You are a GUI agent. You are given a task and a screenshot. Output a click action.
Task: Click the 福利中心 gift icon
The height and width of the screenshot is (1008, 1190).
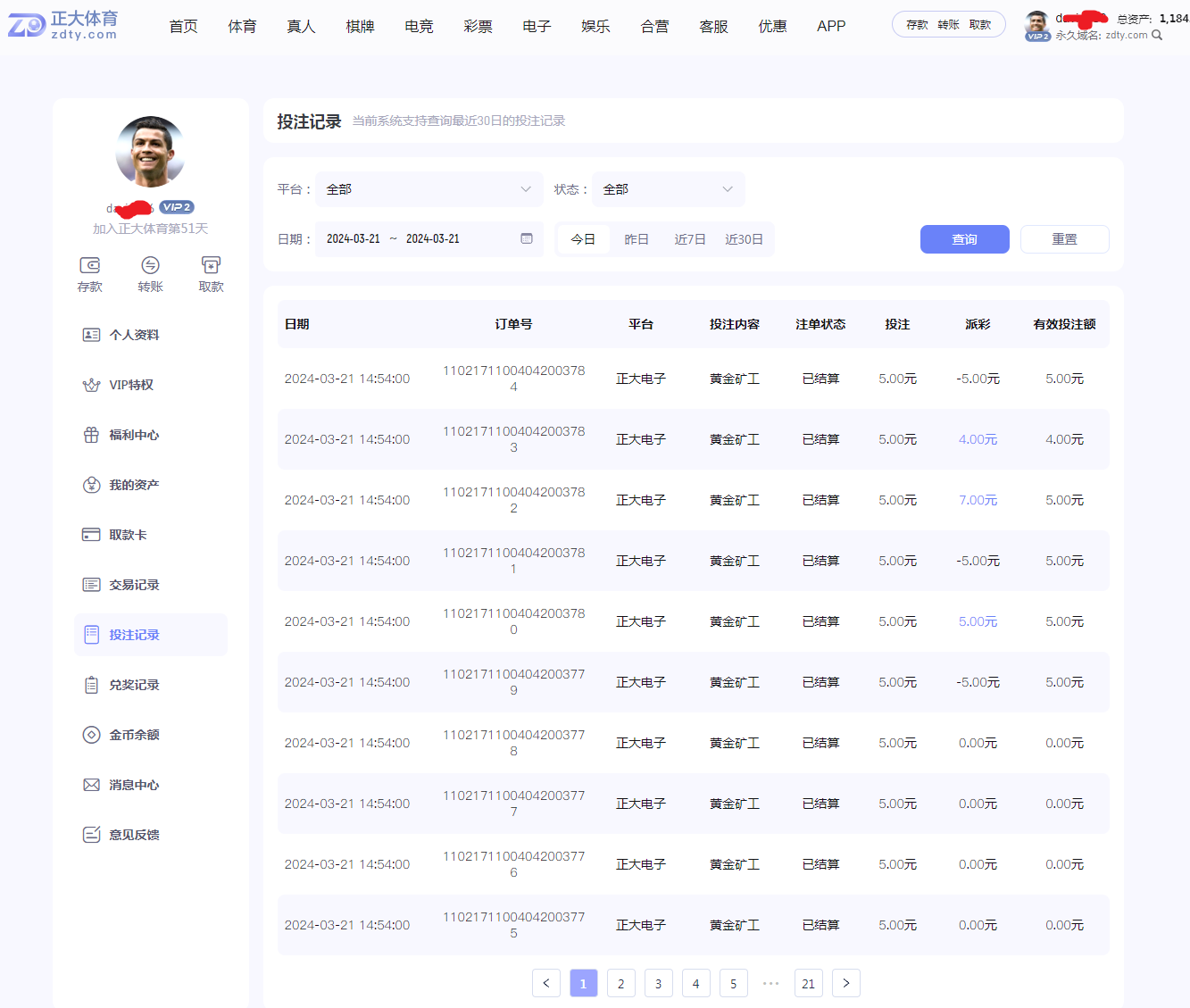coord(91,435)
